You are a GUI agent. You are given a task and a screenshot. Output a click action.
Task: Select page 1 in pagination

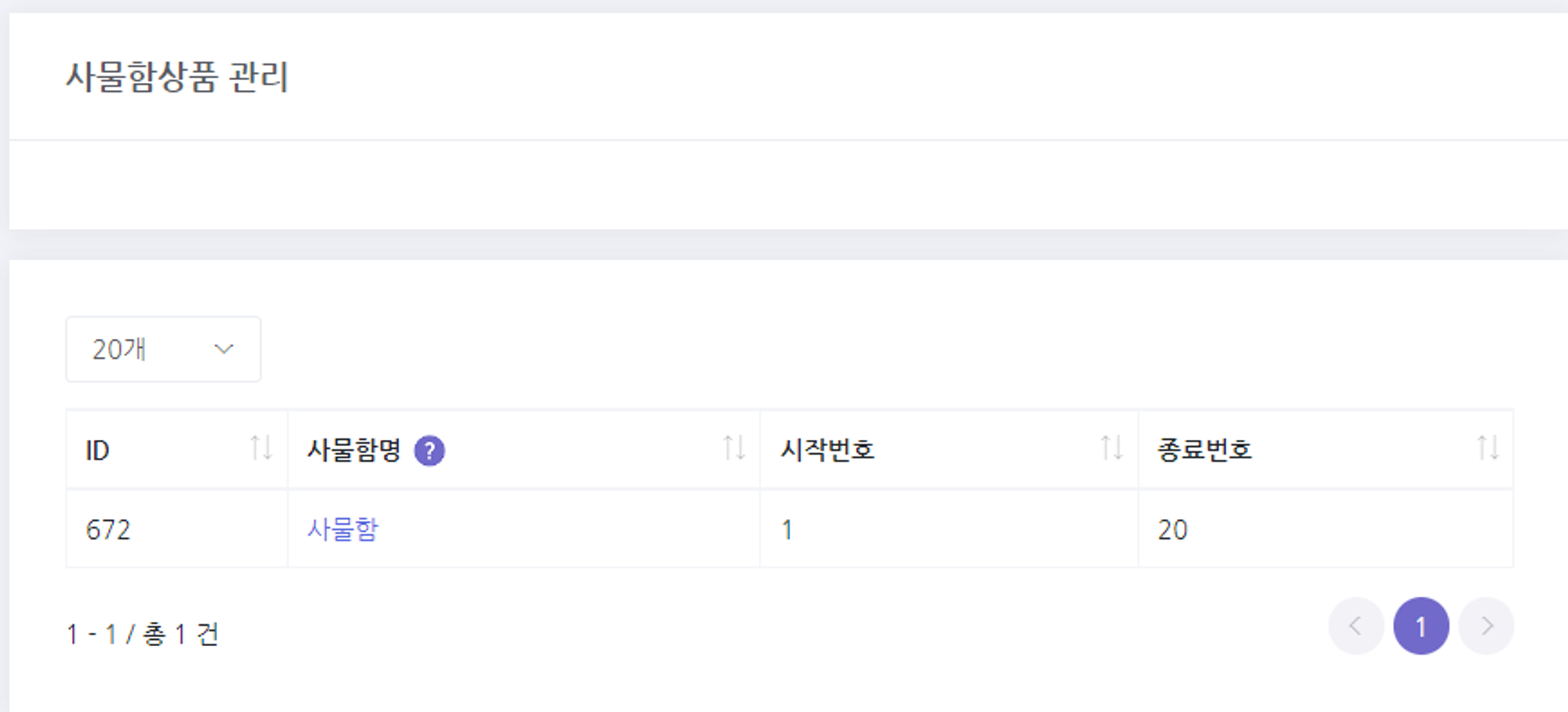(x=1421, y=626)
